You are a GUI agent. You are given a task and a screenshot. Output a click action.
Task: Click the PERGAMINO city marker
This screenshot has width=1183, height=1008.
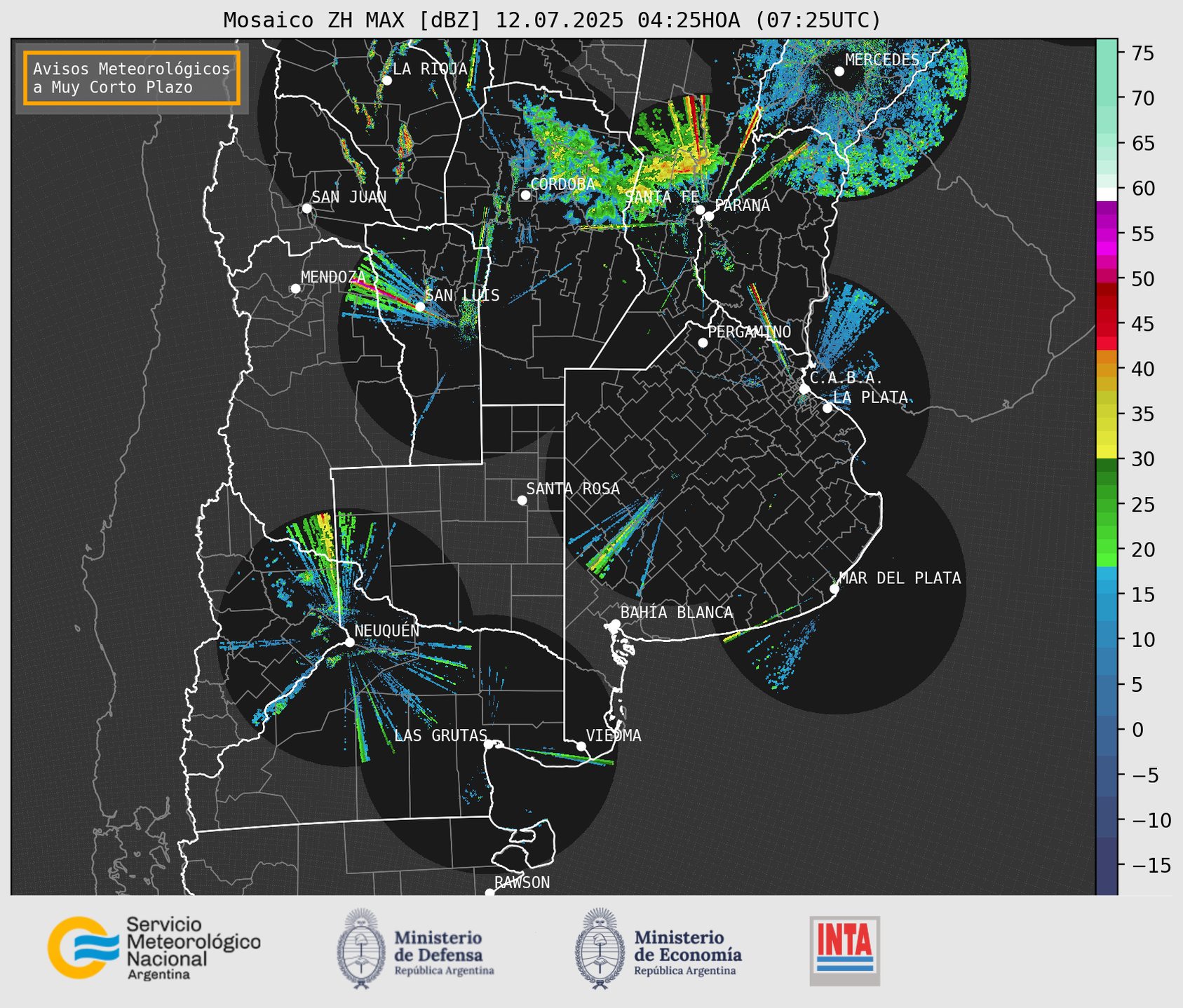tap(703, 343)
